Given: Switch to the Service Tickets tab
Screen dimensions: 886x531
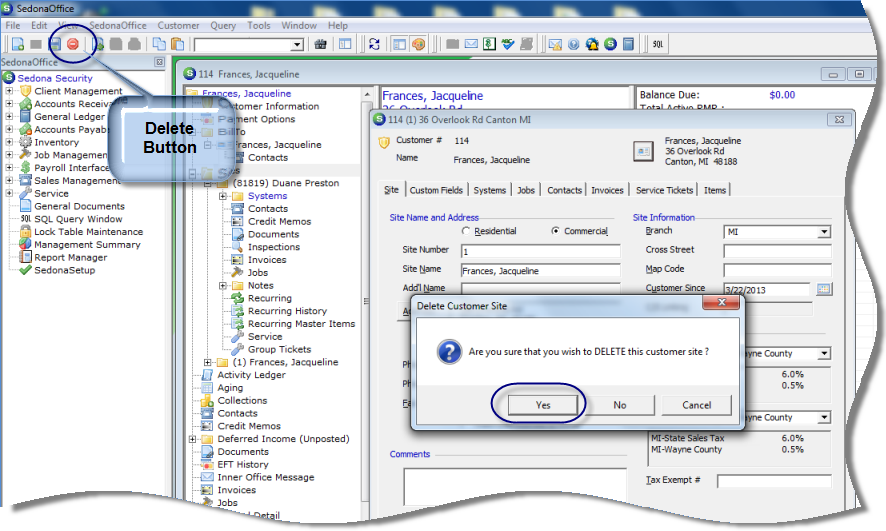Looking at the screenshot, I should 664,190.
